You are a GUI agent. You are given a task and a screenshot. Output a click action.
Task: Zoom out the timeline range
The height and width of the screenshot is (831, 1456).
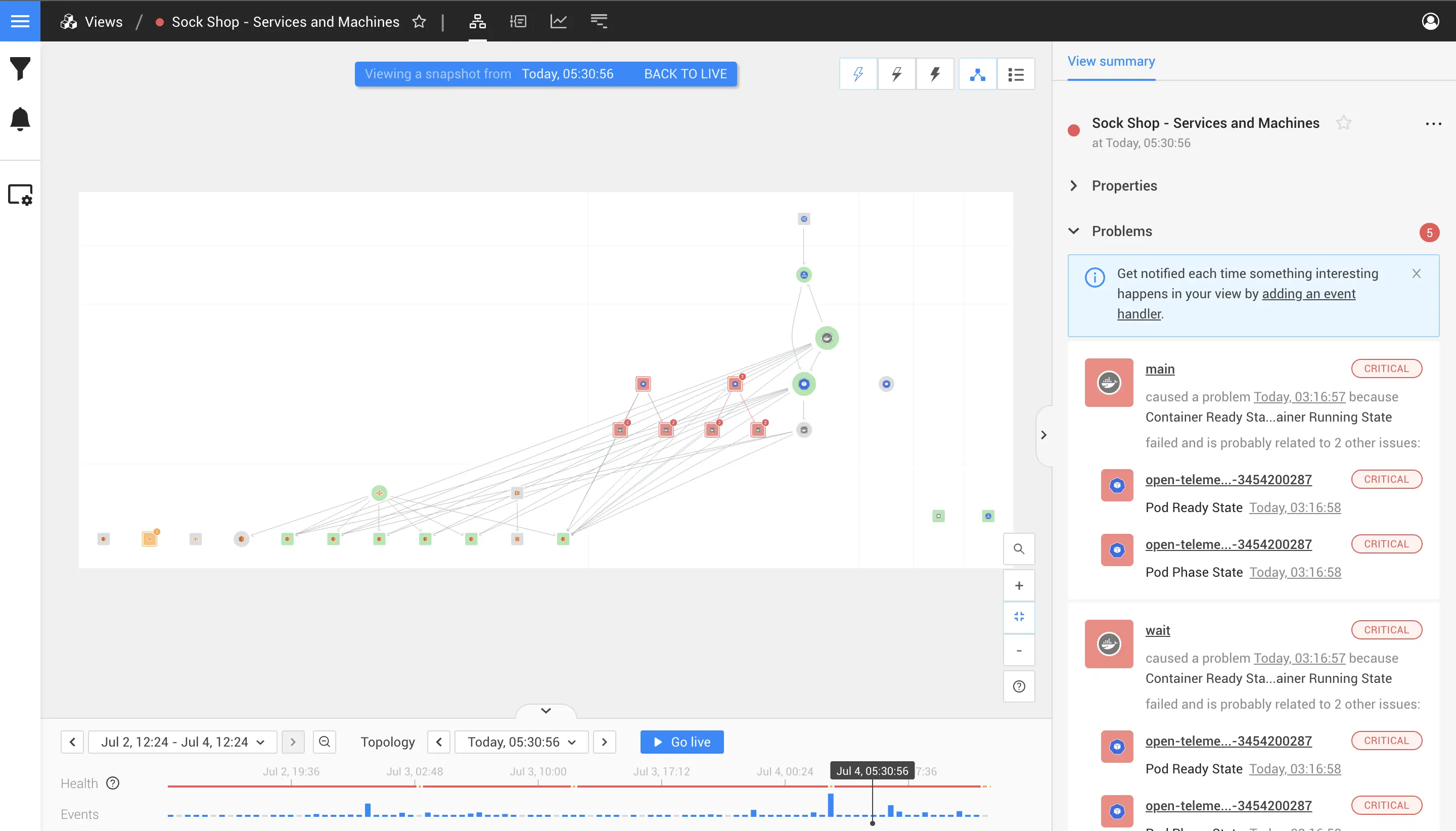[324, 742]
